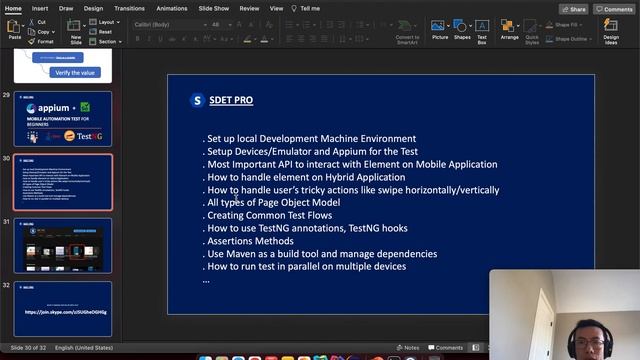This screenshot has height=360, width=640.
Task: Toggle Bold formatting
Action: click(138, 39)
